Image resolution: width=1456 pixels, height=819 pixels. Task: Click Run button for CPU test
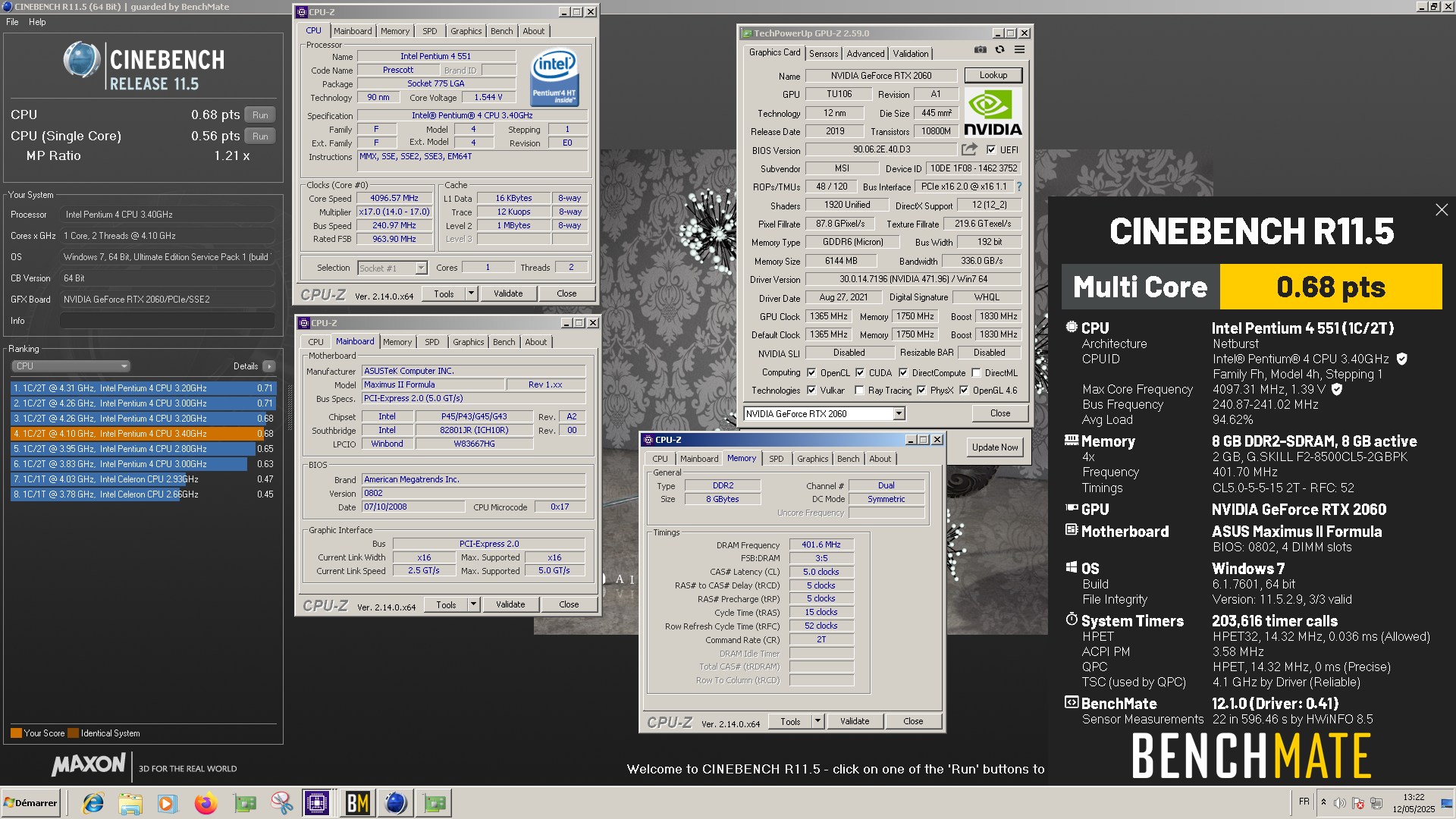coord(260,115)
